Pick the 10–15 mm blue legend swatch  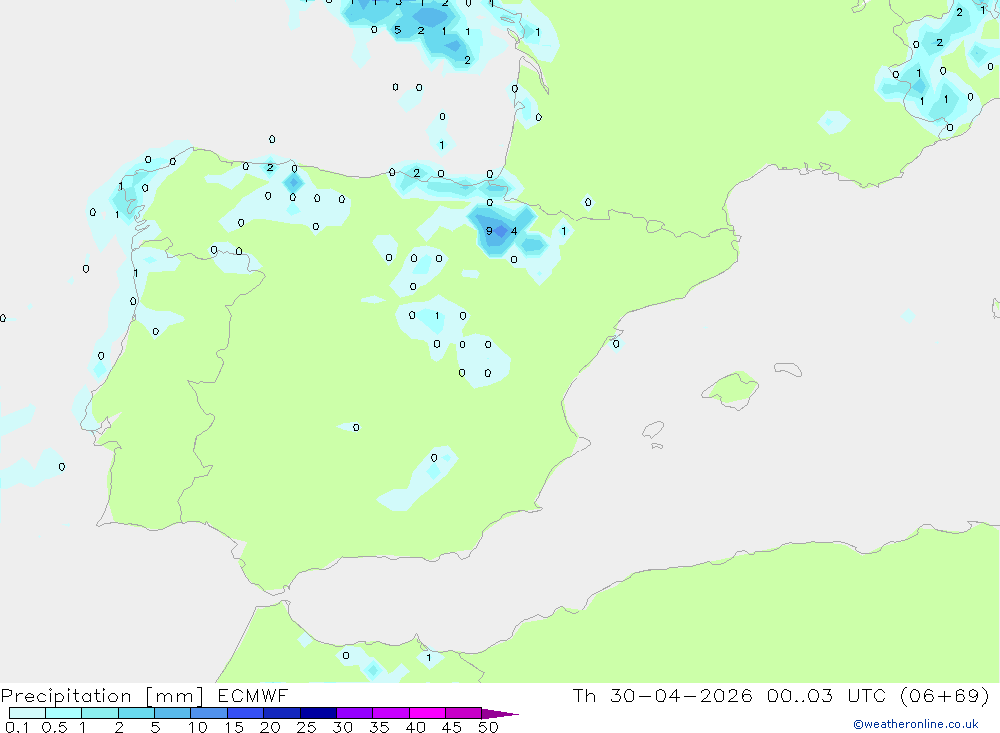pos(209,713)
